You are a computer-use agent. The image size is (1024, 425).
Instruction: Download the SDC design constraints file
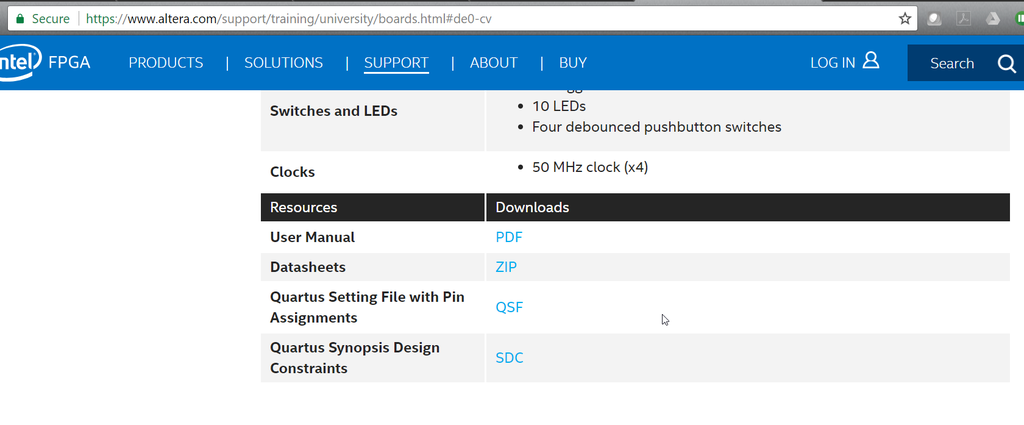pos(509,358)
